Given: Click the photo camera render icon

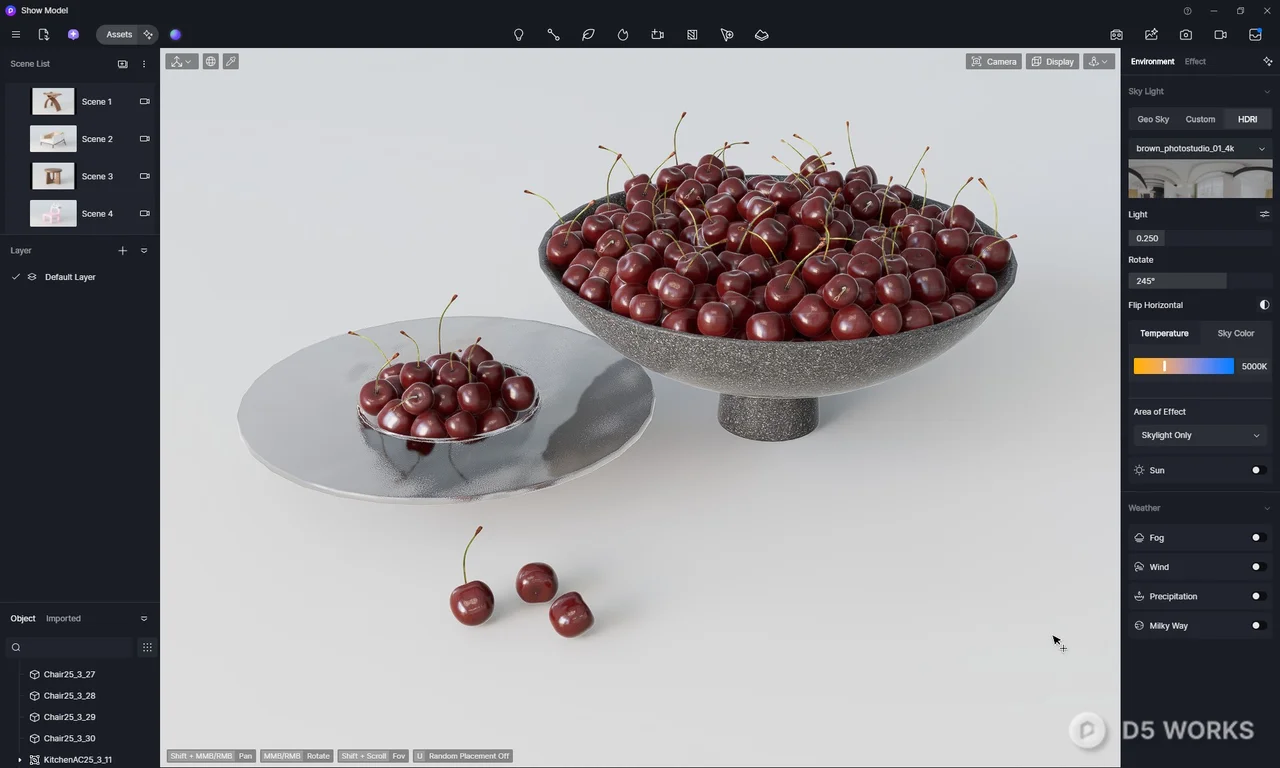Looking at the screenshot, I should coord(1186,34).
